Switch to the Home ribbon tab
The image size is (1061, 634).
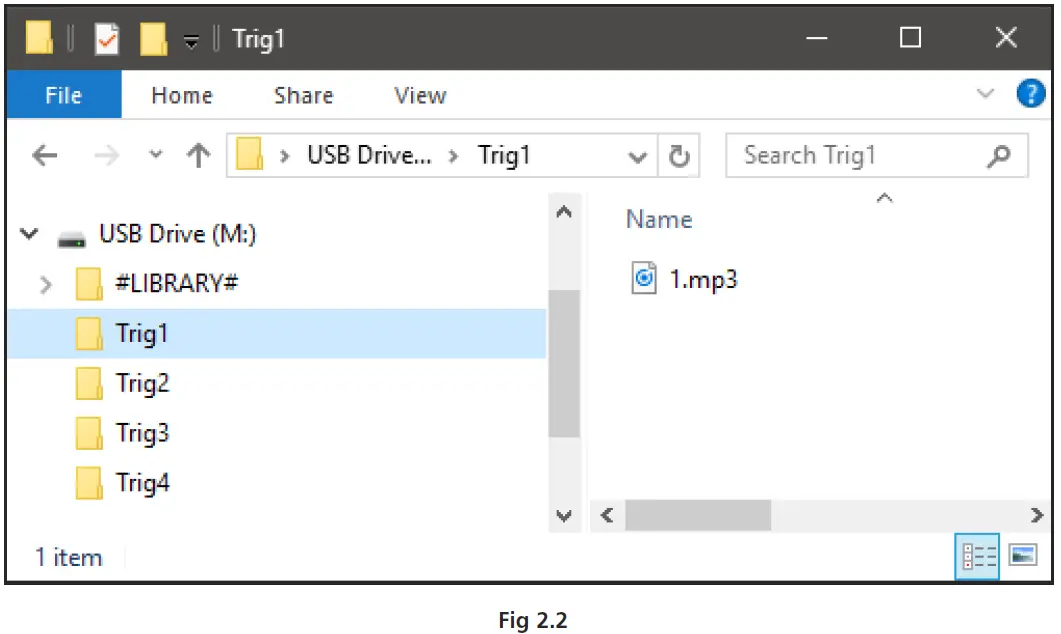[181, 96]
